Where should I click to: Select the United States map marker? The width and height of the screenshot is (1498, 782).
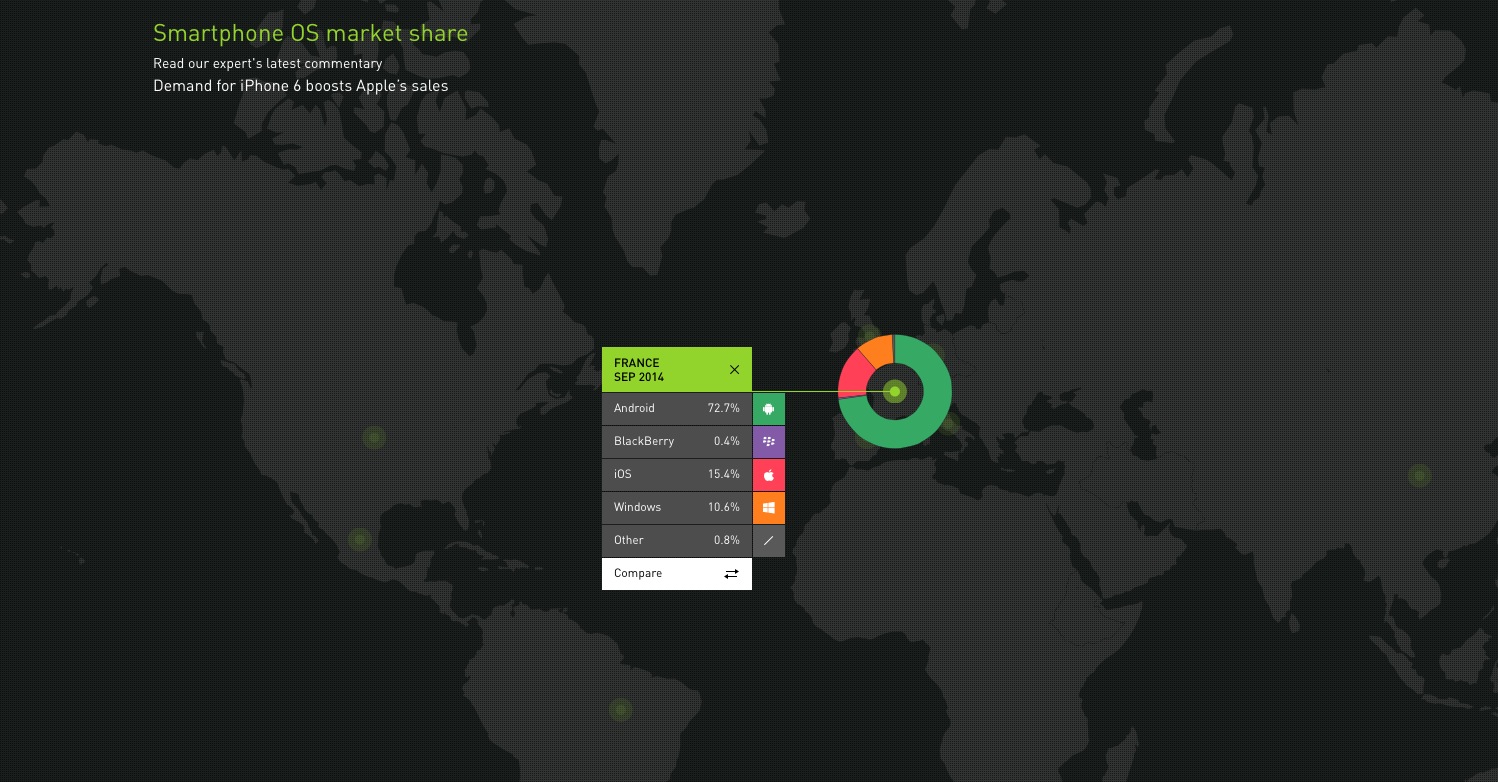tap(374, 437)
